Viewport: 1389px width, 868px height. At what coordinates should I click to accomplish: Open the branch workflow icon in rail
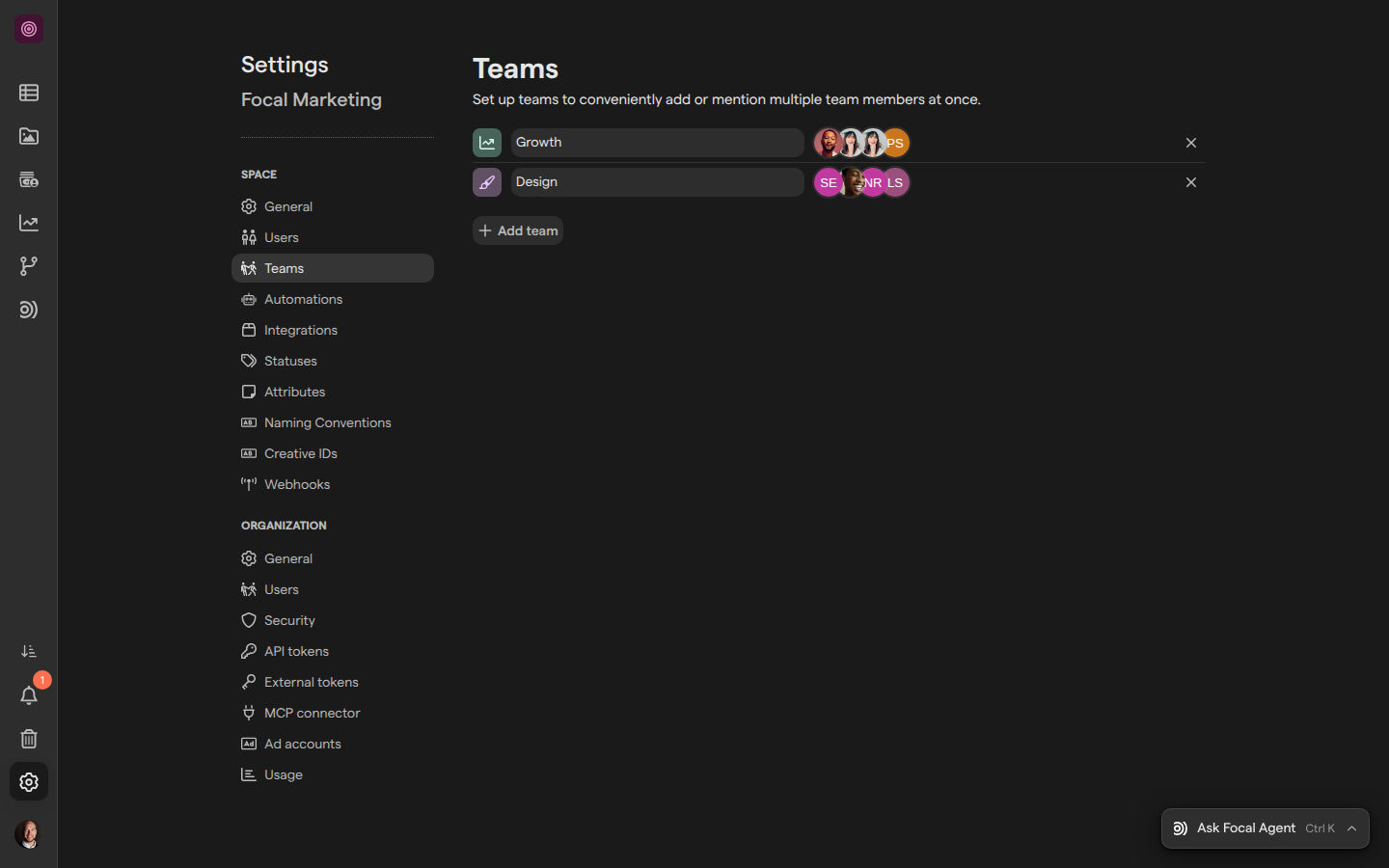(29, 266)
